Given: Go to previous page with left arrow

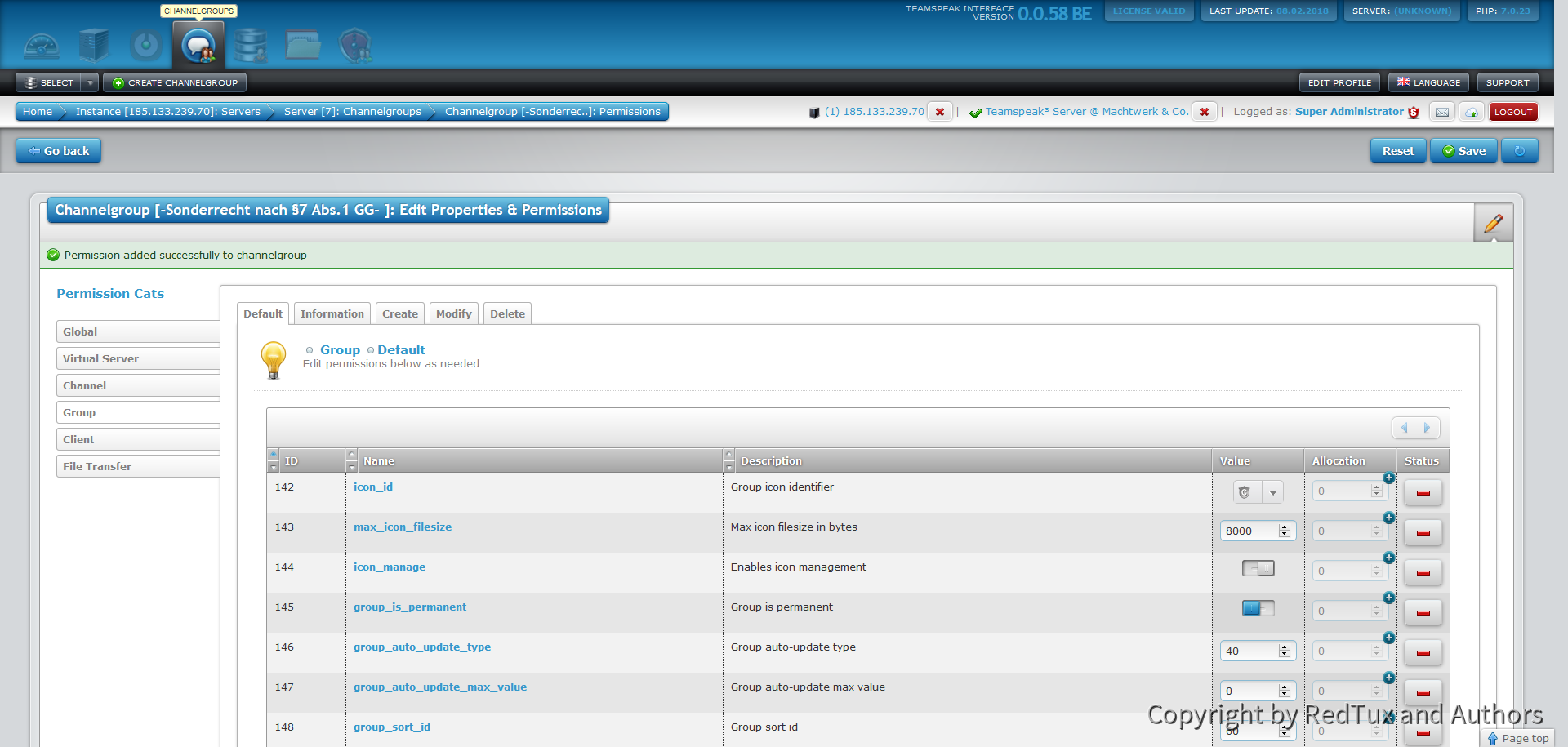Looking at the screenshot, I should tap(1405, 428).
